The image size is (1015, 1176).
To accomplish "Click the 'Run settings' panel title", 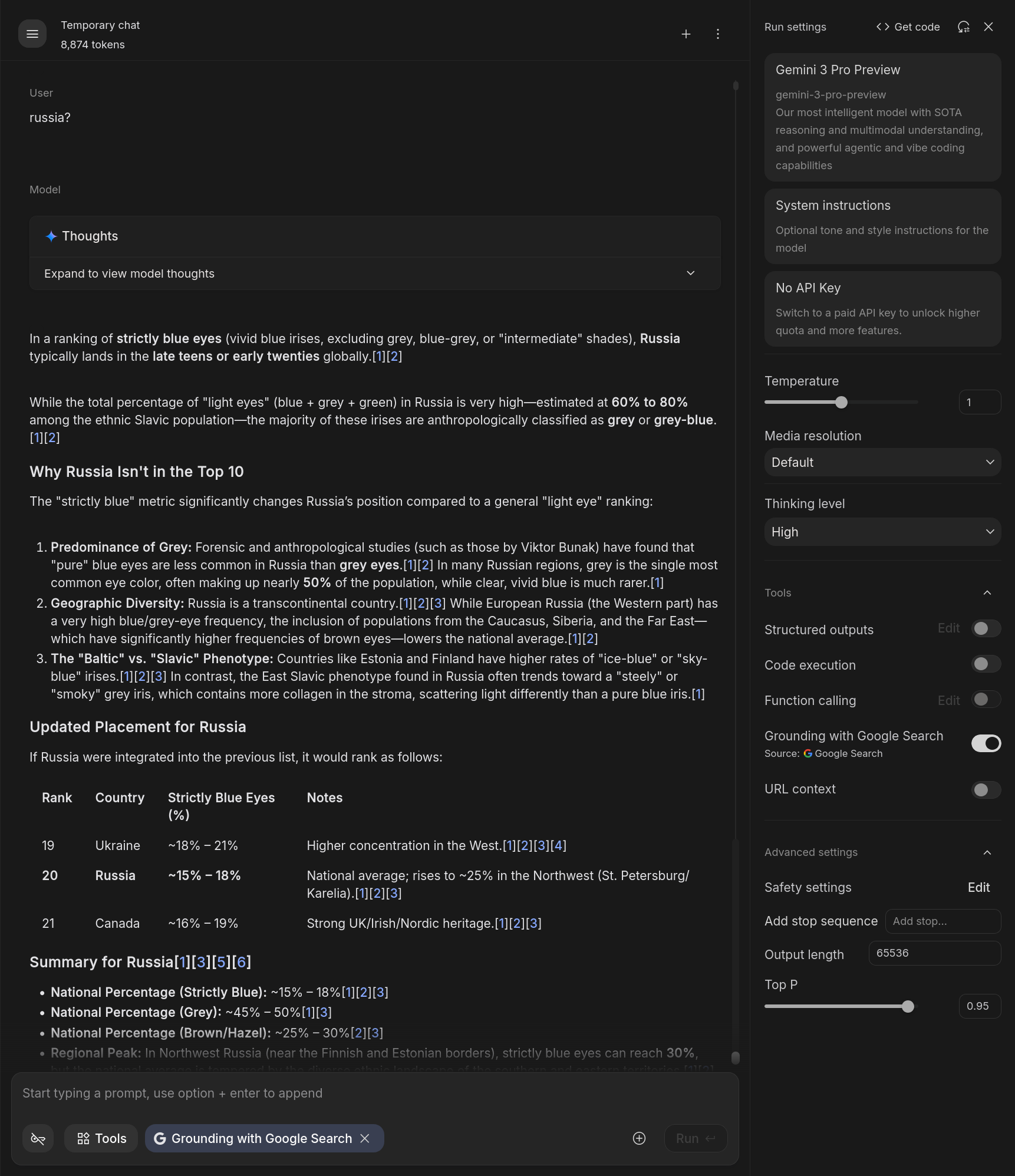I will tap(795, 27).
